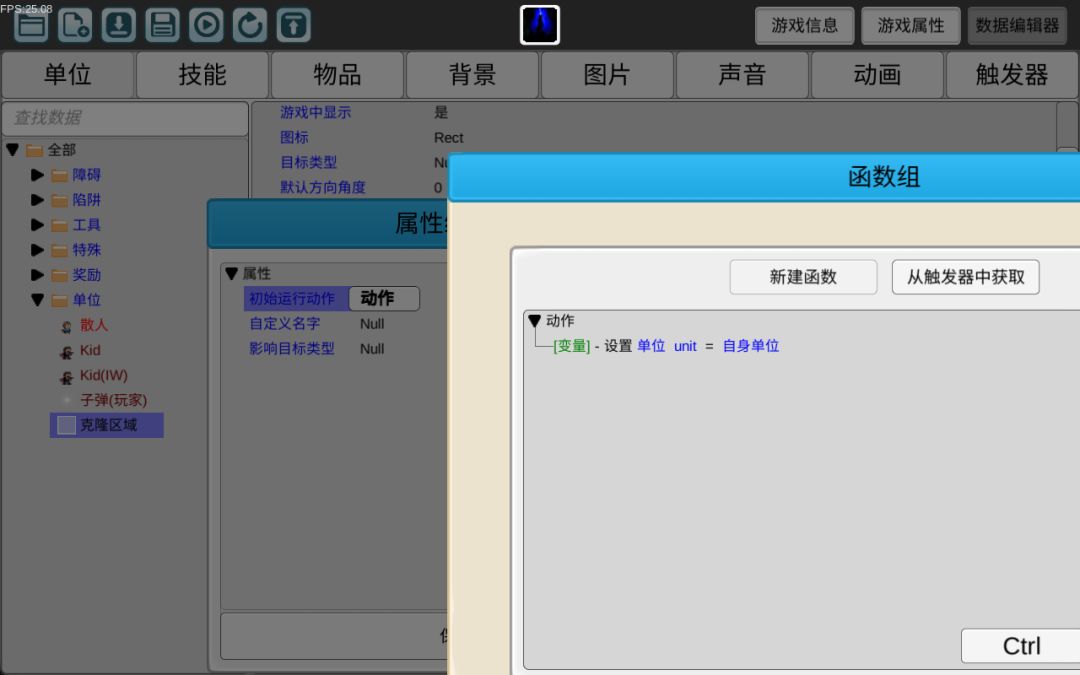Image resolution: width=1080 pixels, height=675 pixels.
Task: Switch to 技能 tab
Action: coord(202,74)
